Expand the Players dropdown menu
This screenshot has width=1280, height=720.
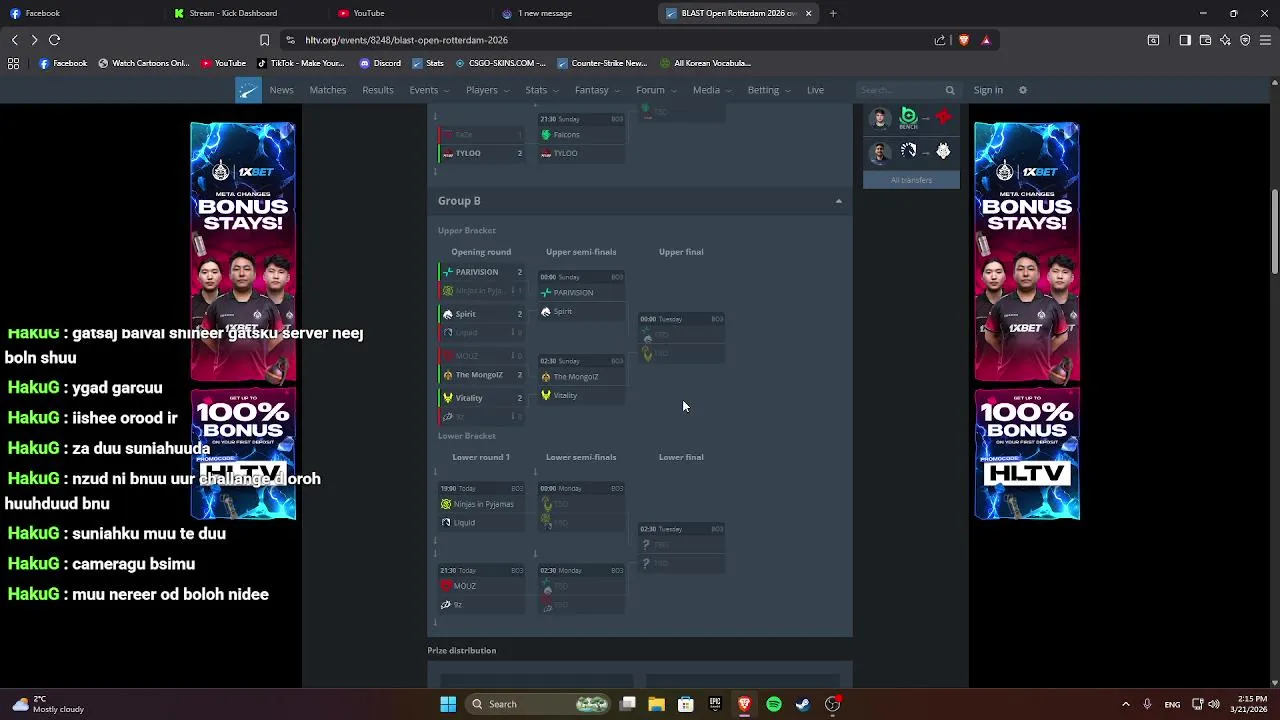pos(486,90)
